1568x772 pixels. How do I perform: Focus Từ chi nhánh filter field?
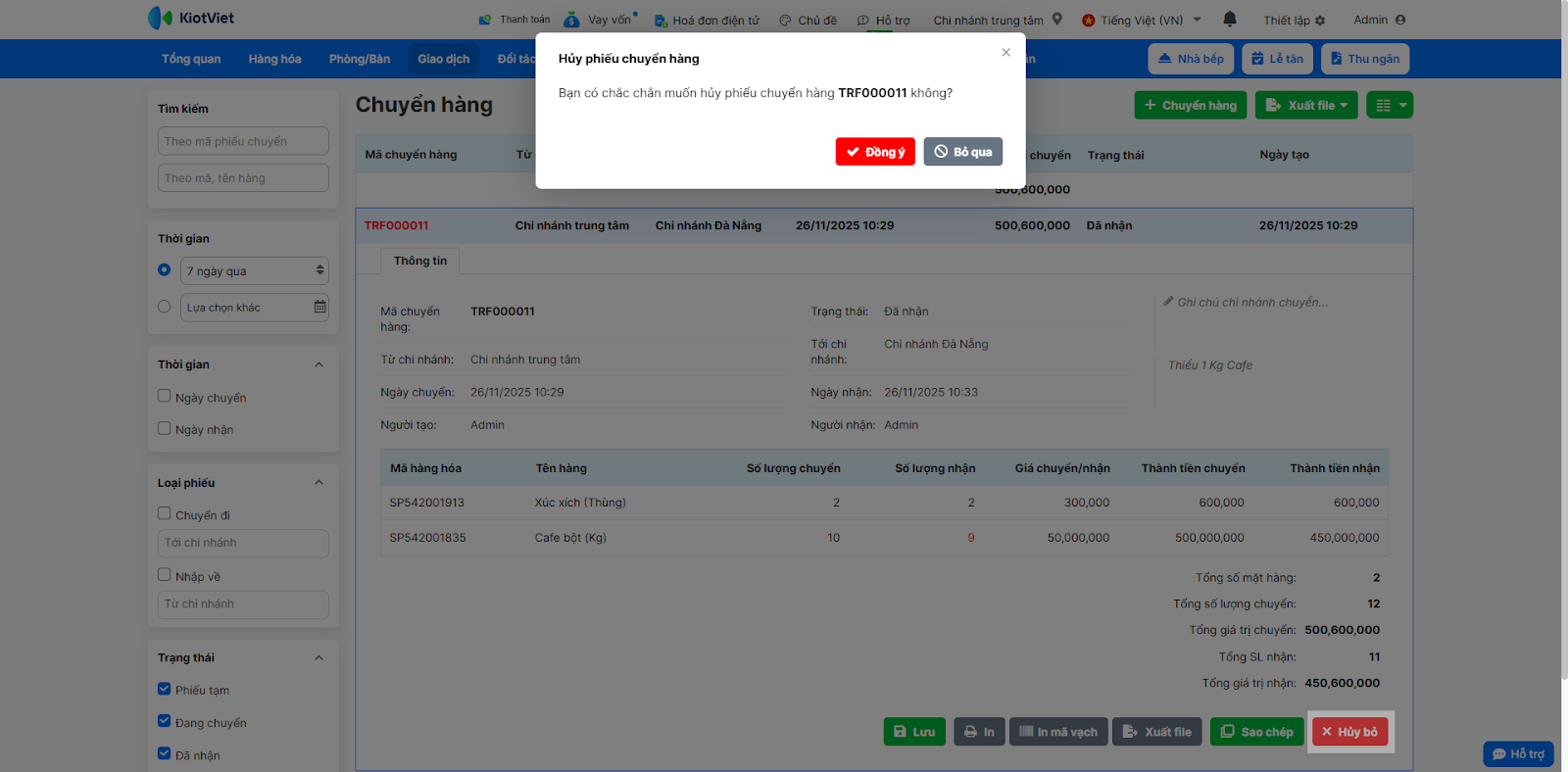pos(243,604)
